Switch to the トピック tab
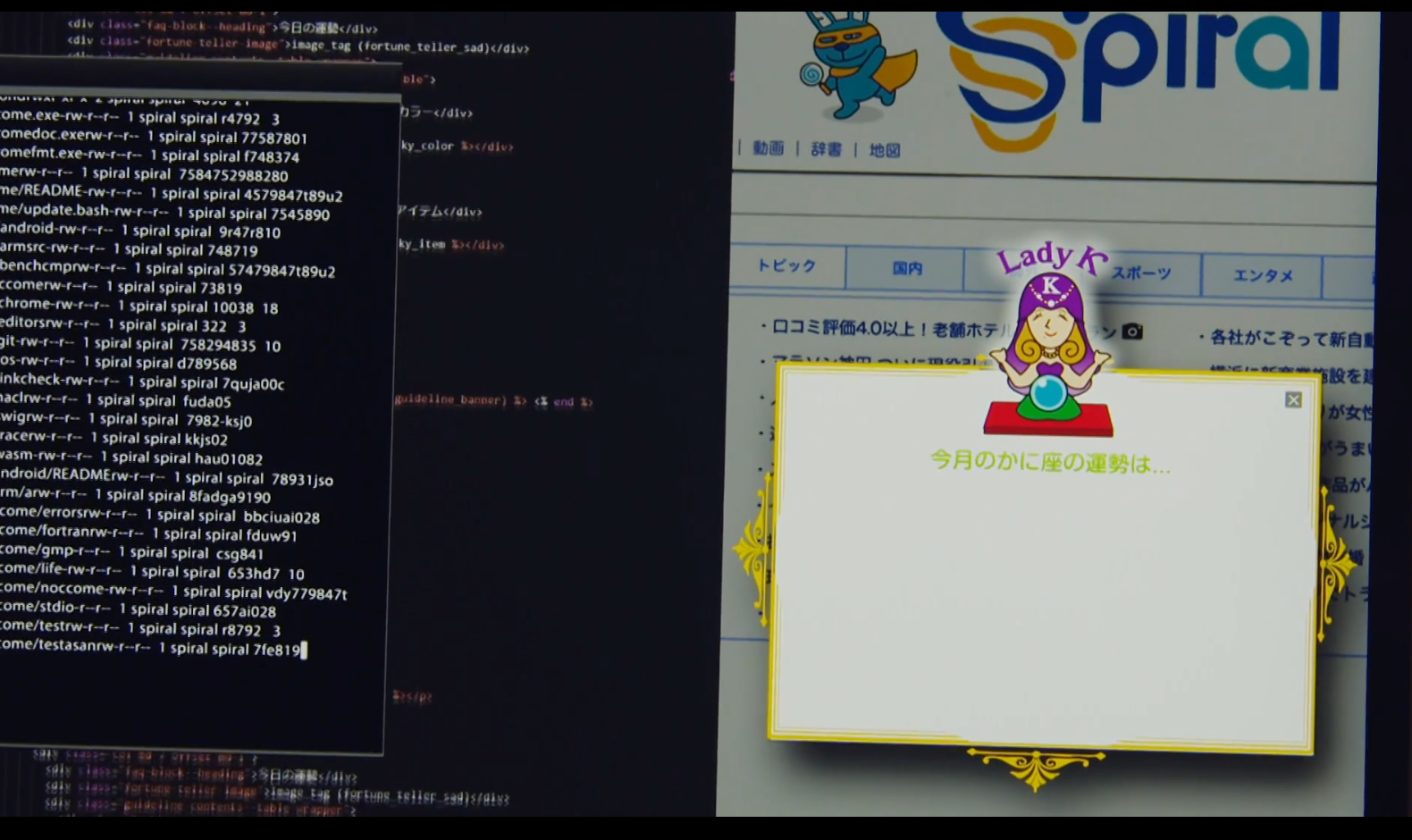This screenshot has width=1412, height=840. click(787, 265)
